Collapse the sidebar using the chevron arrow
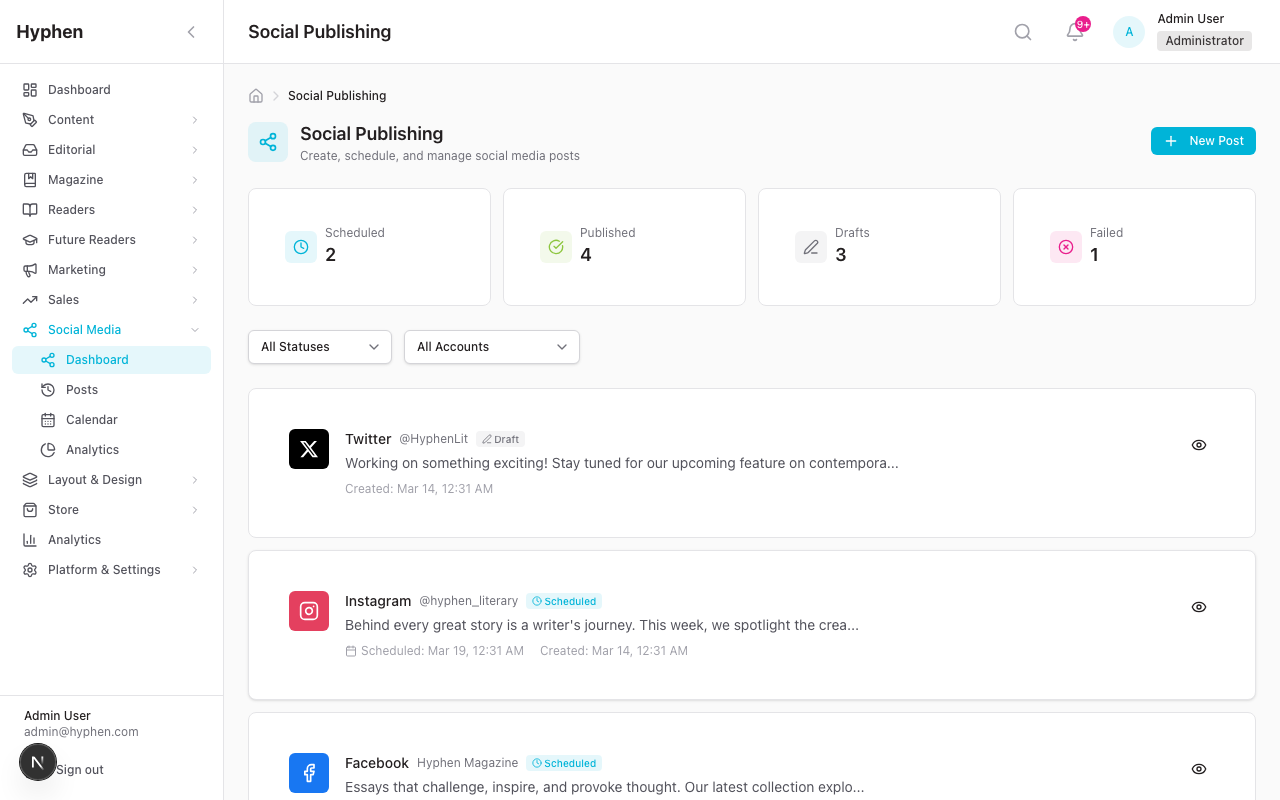This screenshot has width=1280, height=800. tap(191, 31)
